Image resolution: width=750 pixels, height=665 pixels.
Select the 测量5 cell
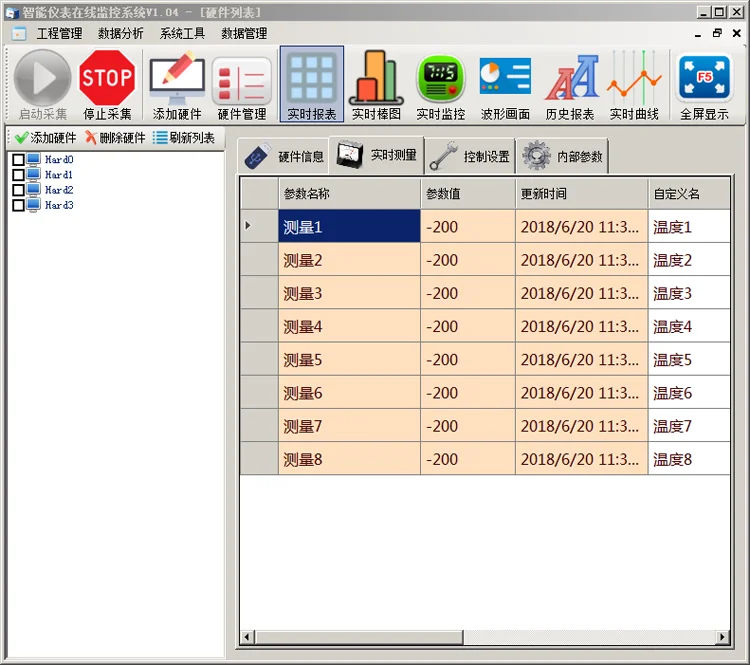point(350,359)
